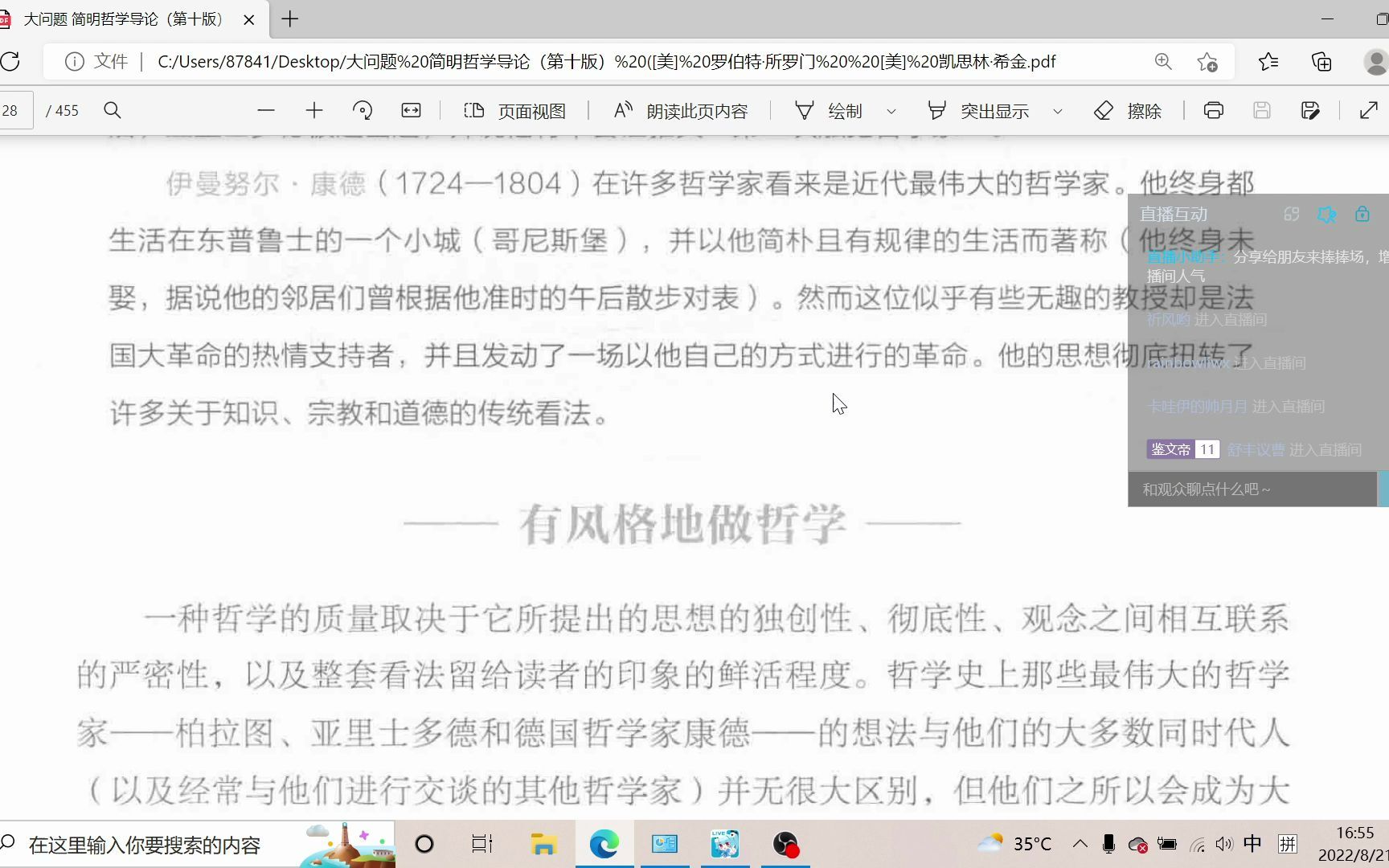Image resolution: width=1389 pixels, height=868 pixels.
Task: Close the 大问题 PDF browser tab
Action: (x=249, y=19)
